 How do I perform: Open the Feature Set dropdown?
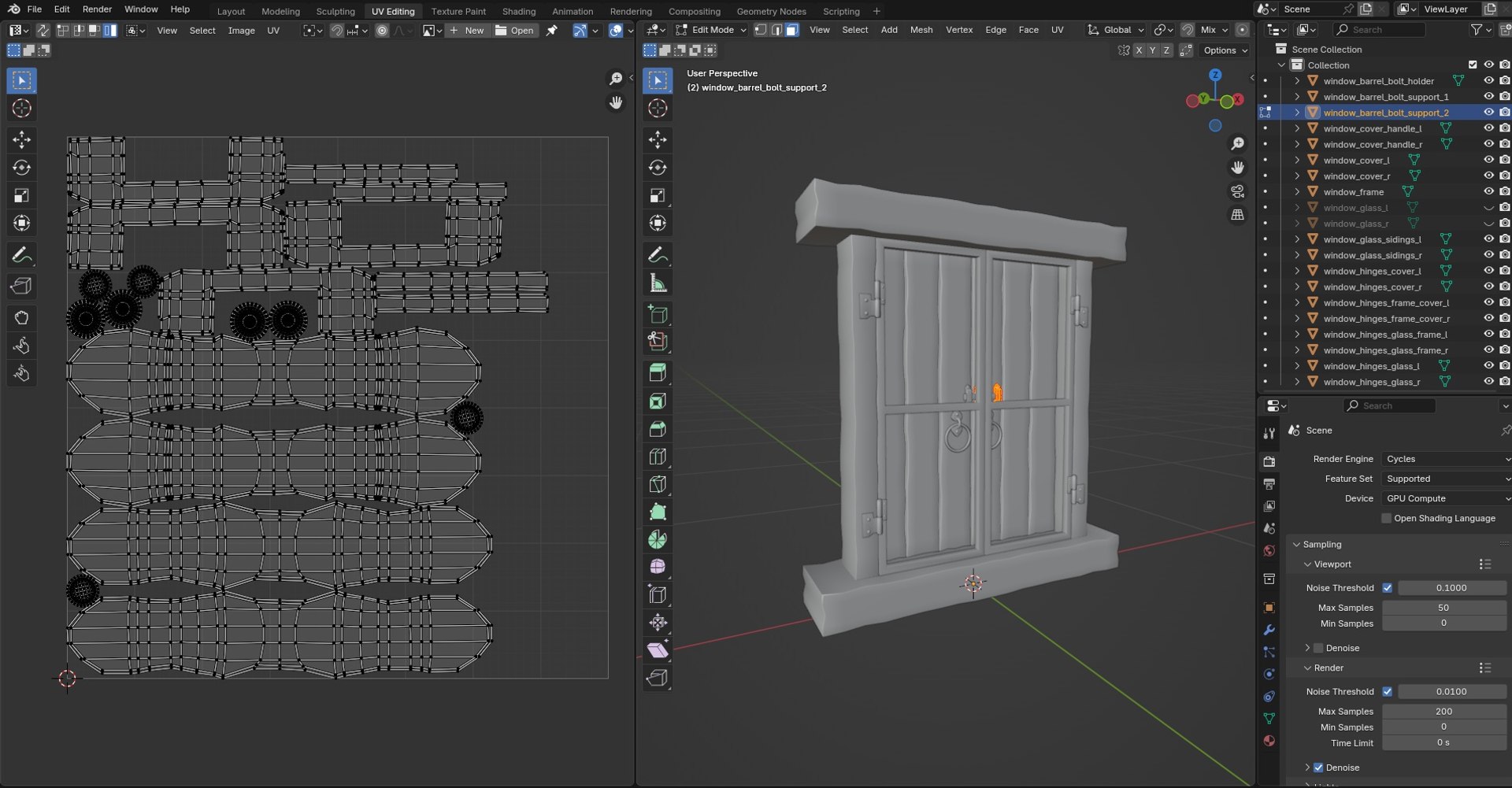coord(1447,479)
